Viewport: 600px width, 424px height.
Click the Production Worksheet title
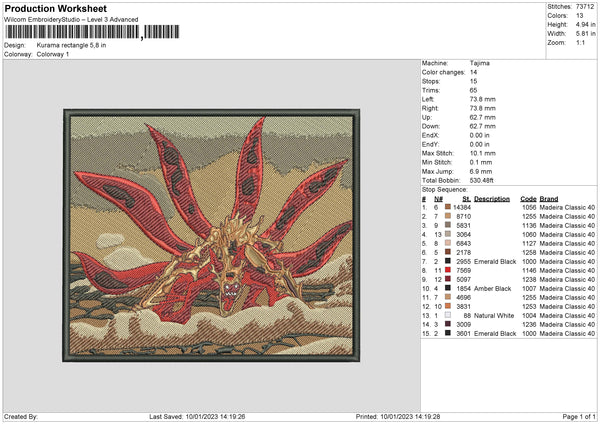tap(55, 8)
